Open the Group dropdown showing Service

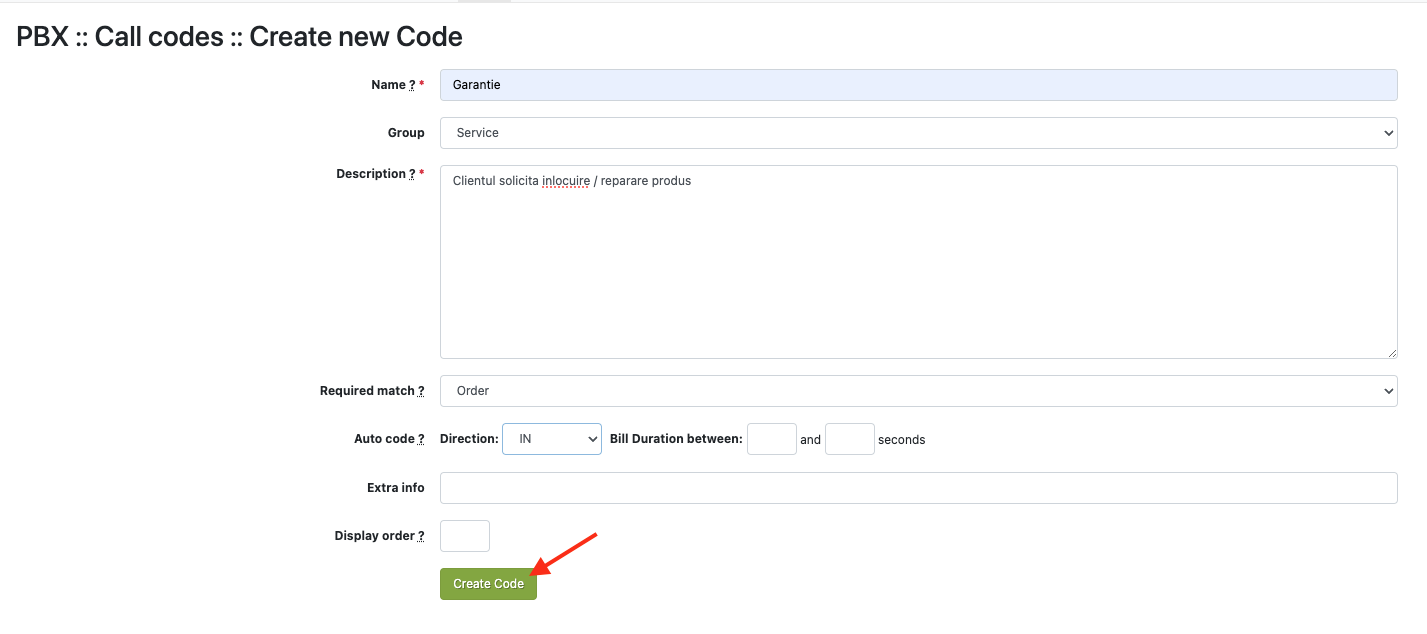[918, 133]
